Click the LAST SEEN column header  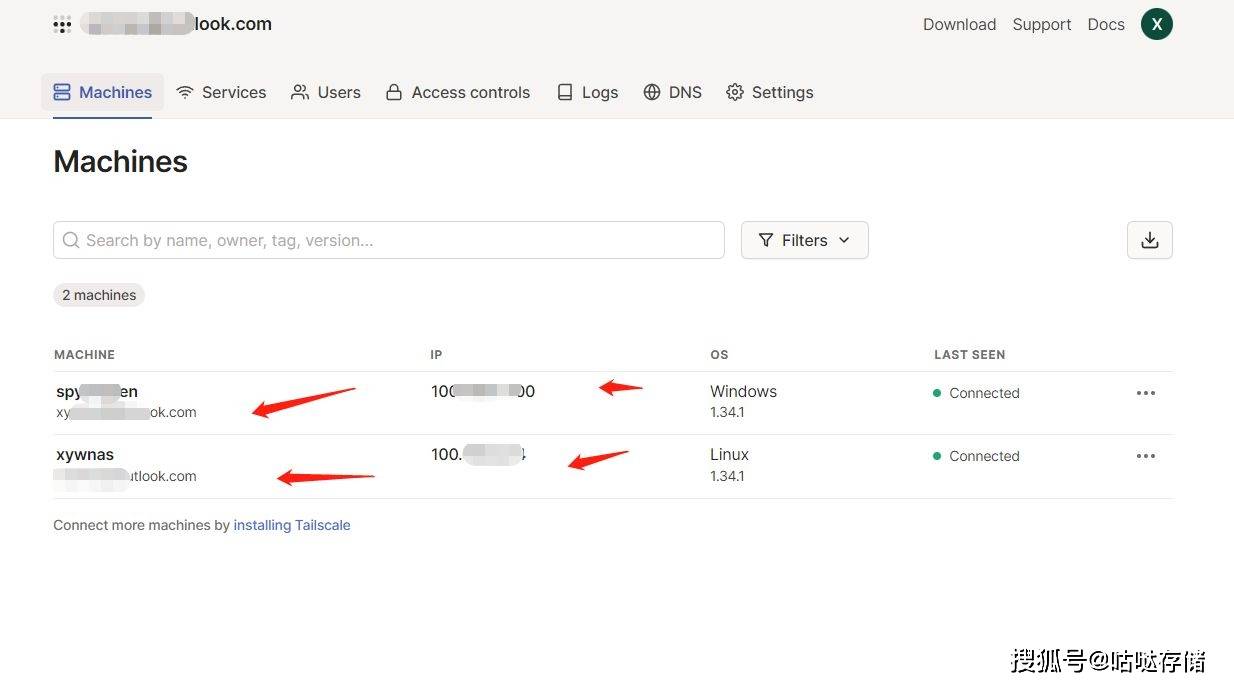pos(969,355)
